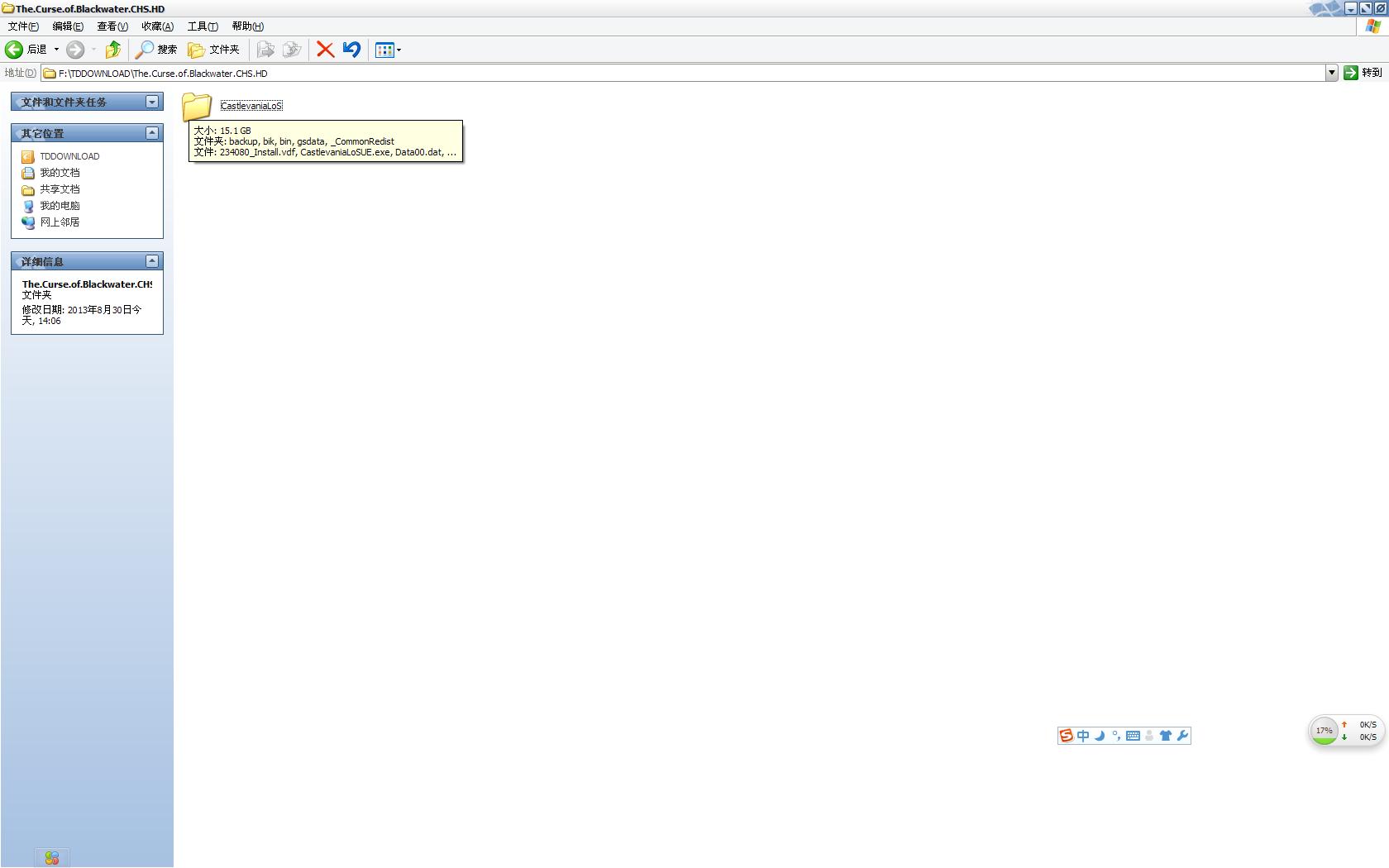Screen dimensions: 1389x868
Task: Toggle the moon half-width/full-width icon
Action: pos(1100,736)
